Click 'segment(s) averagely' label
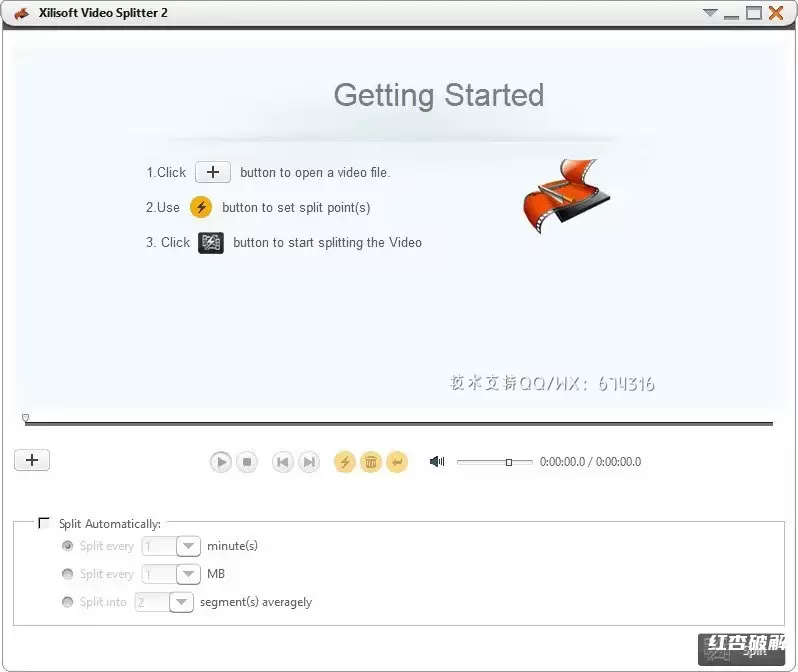 tap(256, 602)
